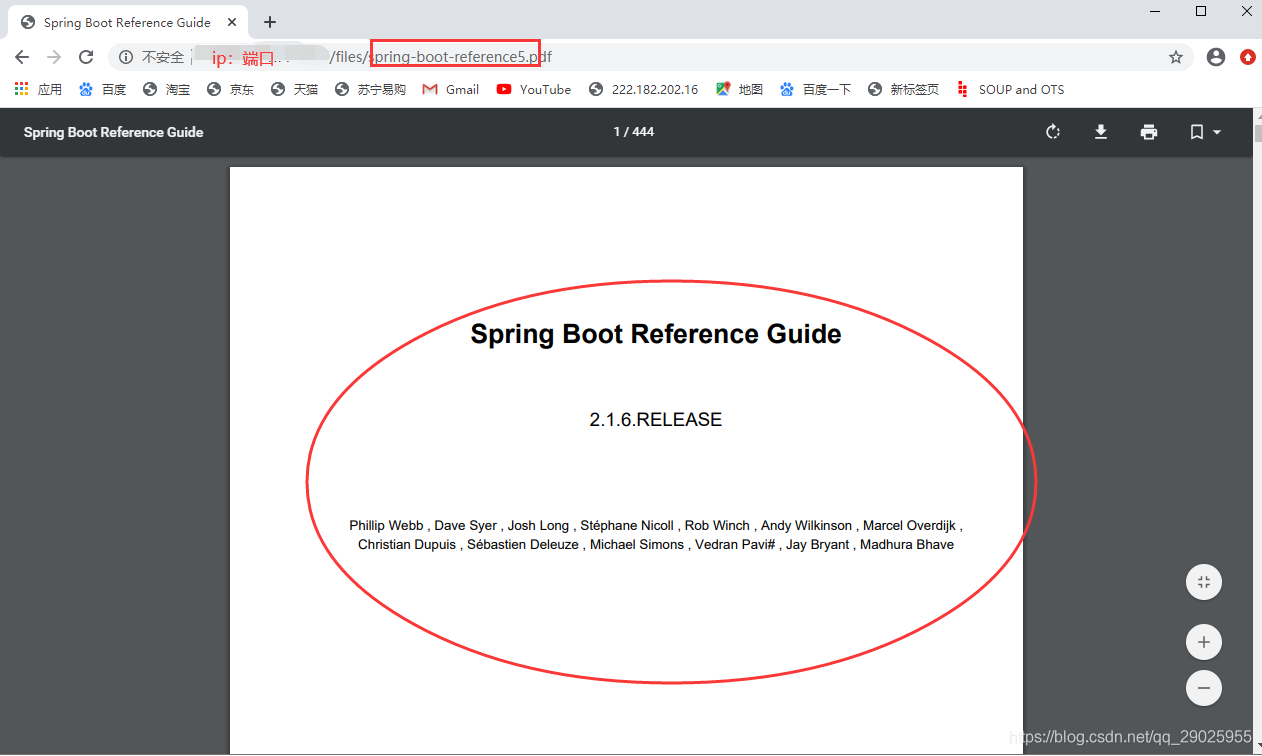Download the PDF file
The height and width of the screenshot is (756, 1262).
click(1101, 132)
